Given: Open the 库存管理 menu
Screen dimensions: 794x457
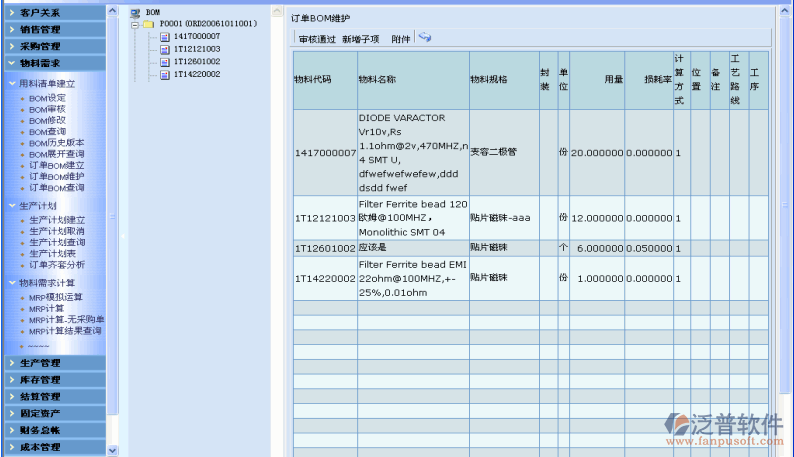Looking at the screenshot, I should (x=40, y=379).
